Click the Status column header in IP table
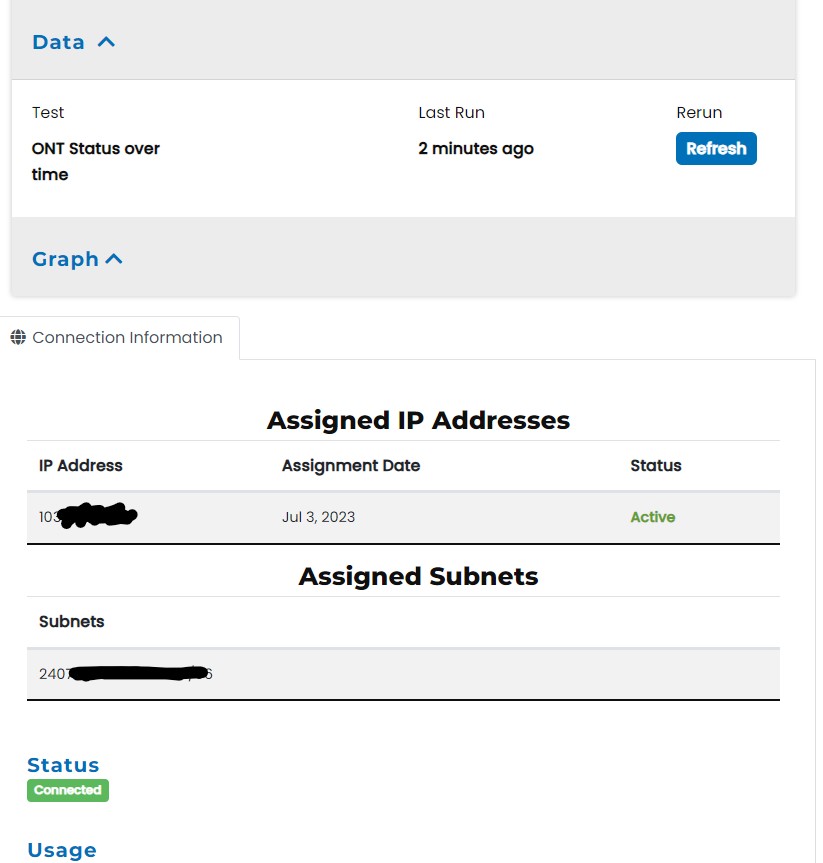This screenshot has height=863, width=823. coord(656,466)
